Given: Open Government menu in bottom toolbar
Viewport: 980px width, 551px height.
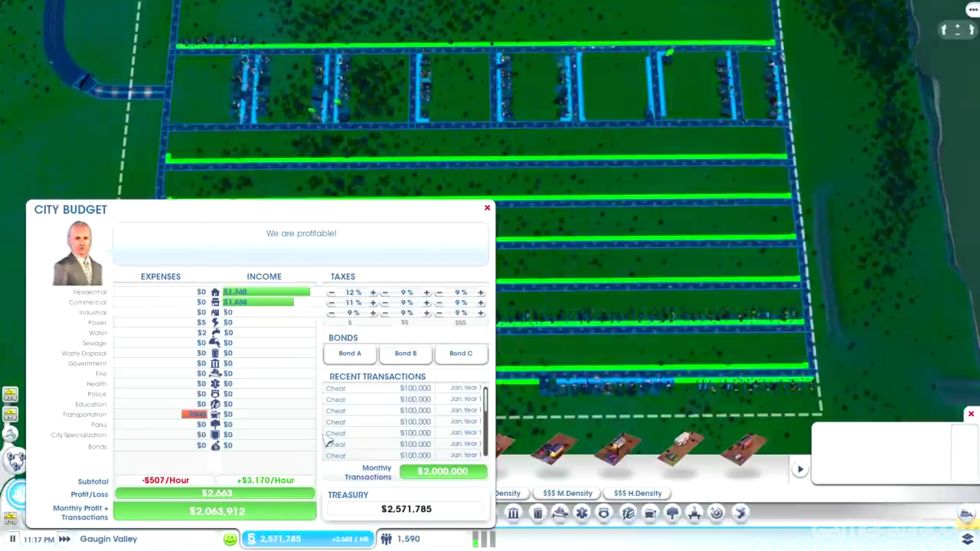Looking at the screenshot, I should point(513,513).
